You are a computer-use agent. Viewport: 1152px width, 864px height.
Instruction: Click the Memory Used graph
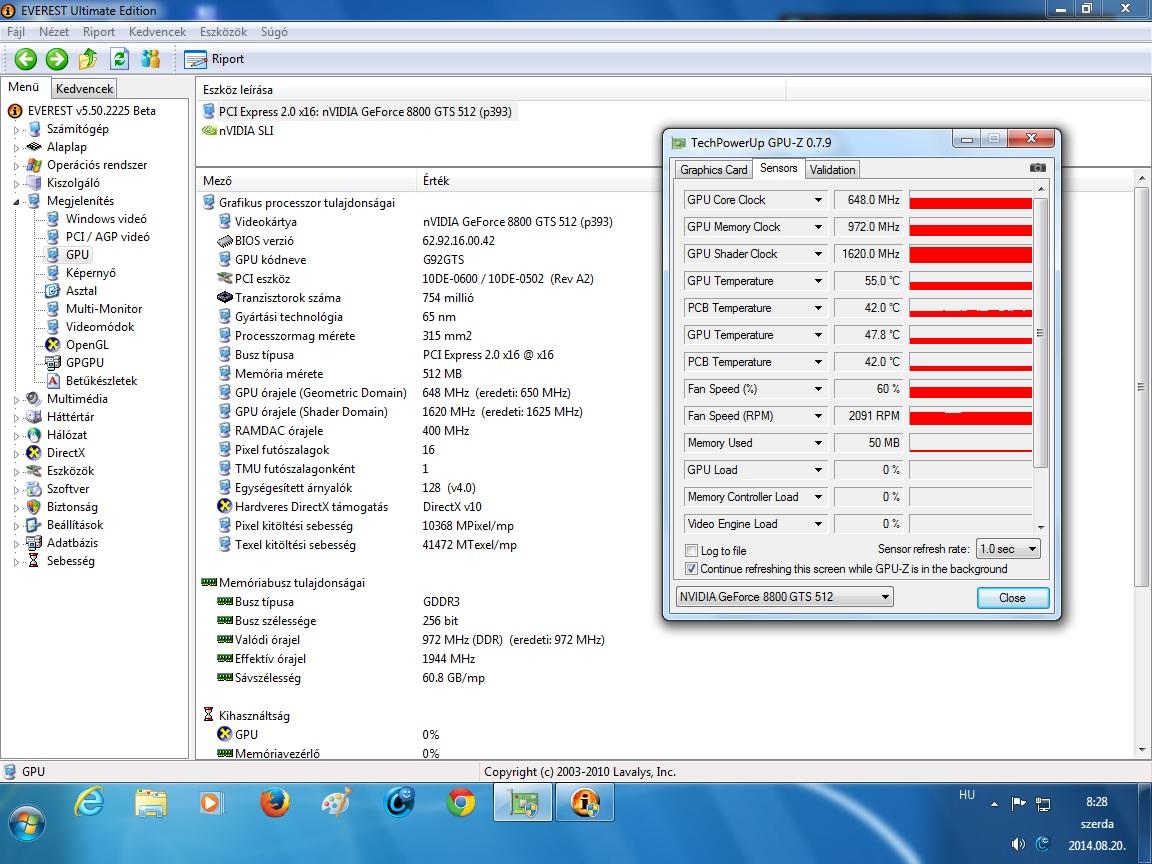tap(971, 443)
